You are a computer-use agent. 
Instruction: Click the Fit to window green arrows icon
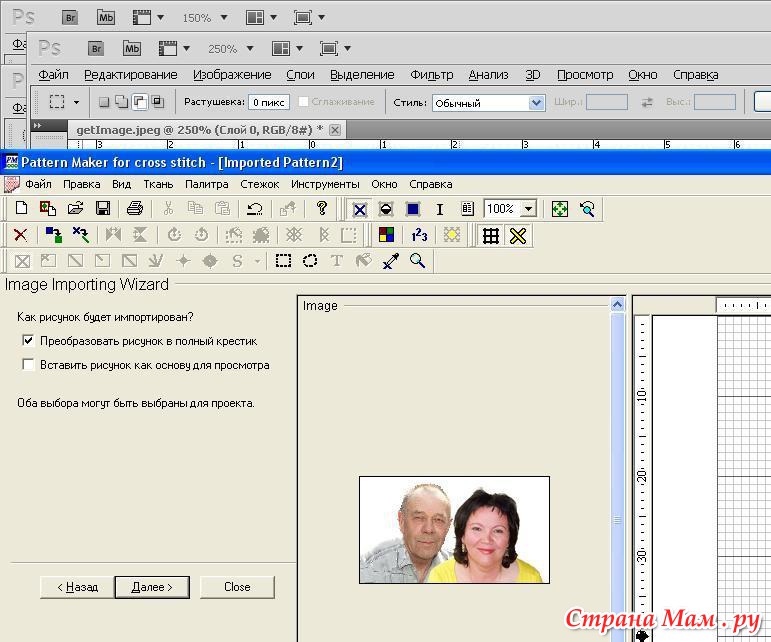pyautogui.click(x=560, y=209)
